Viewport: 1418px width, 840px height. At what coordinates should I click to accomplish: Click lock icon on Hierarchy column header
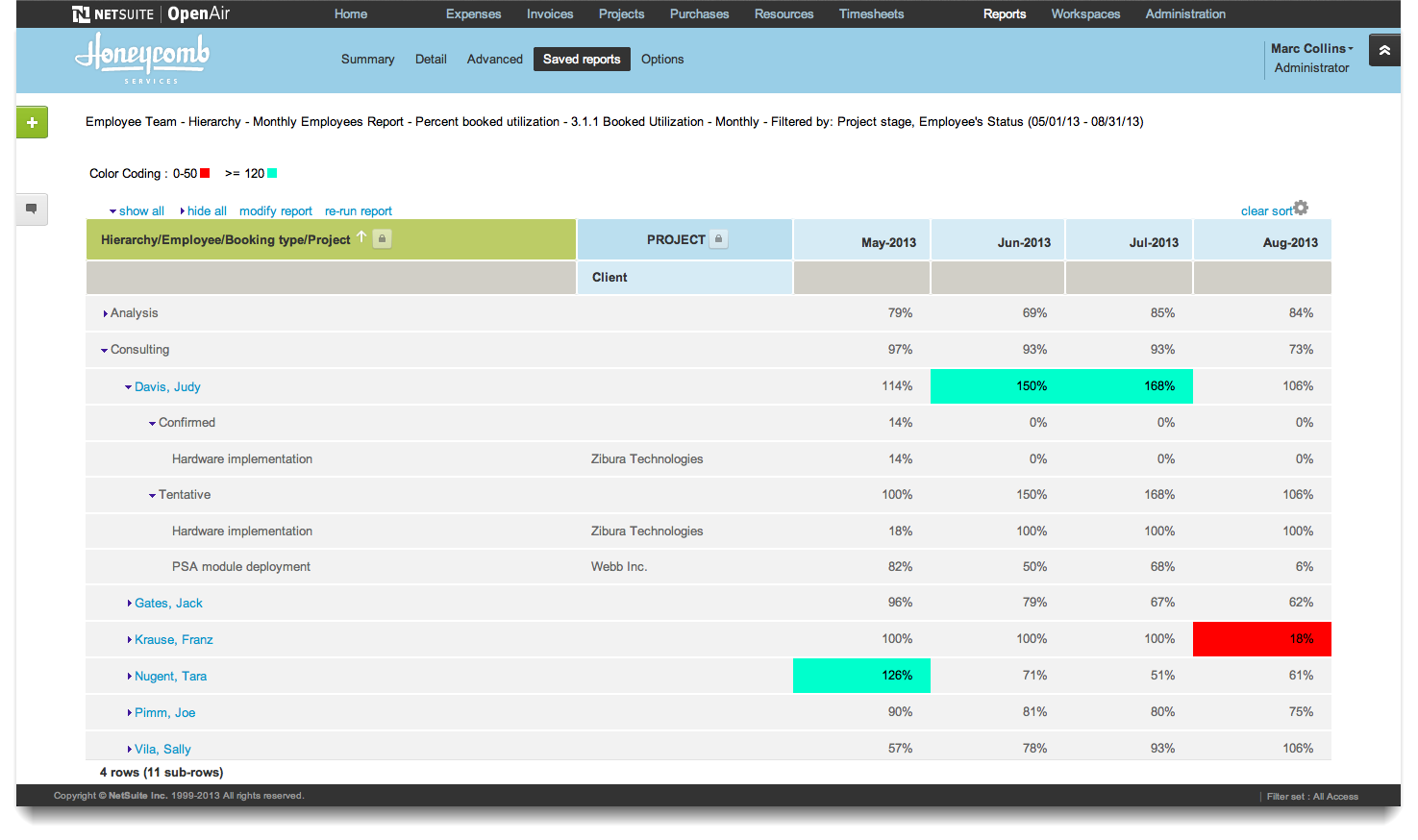coord(382,238)
